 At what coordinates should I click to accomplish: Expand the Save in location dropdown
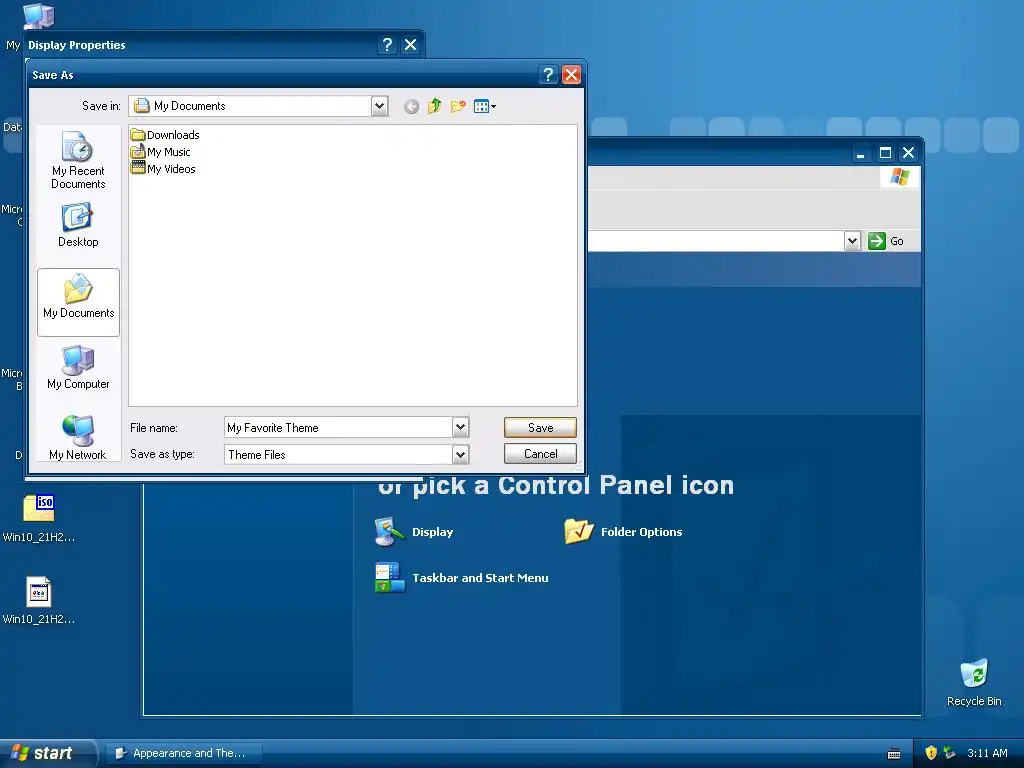coord(379,106)
